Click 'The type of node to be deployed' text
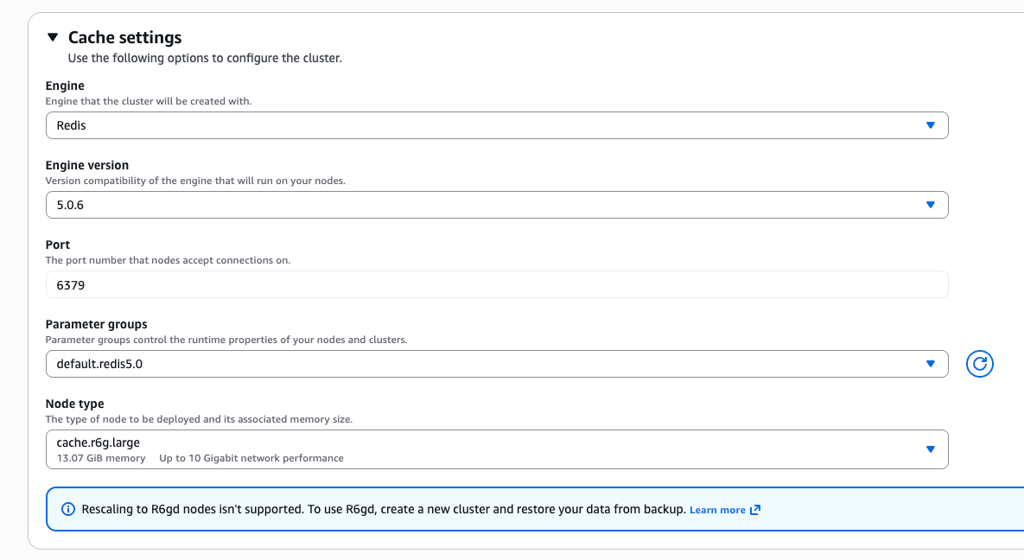The width and height of the screenshot is (1024, 560). 199,419
